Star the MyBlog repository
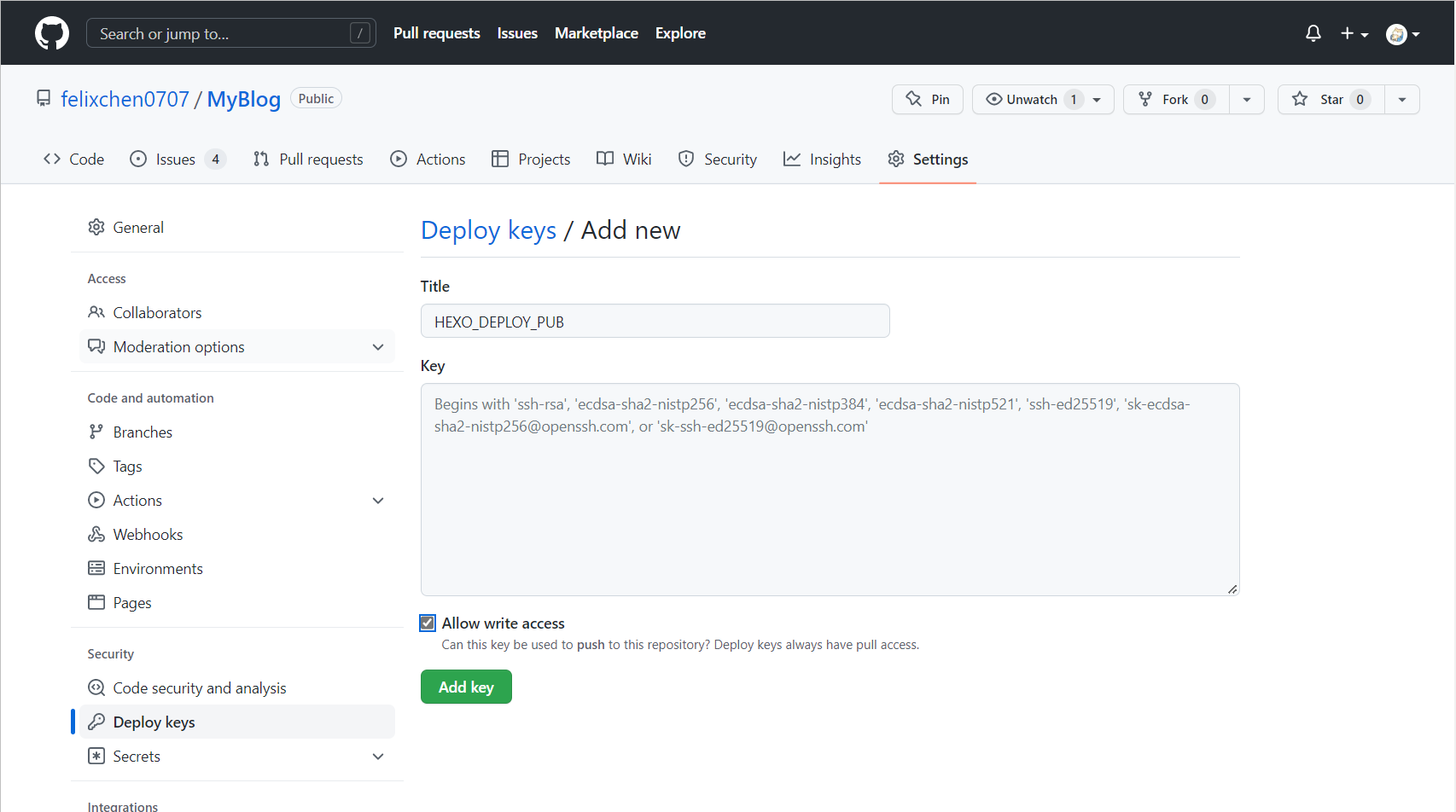The image size is (1456, 812). click(1331, 99)
